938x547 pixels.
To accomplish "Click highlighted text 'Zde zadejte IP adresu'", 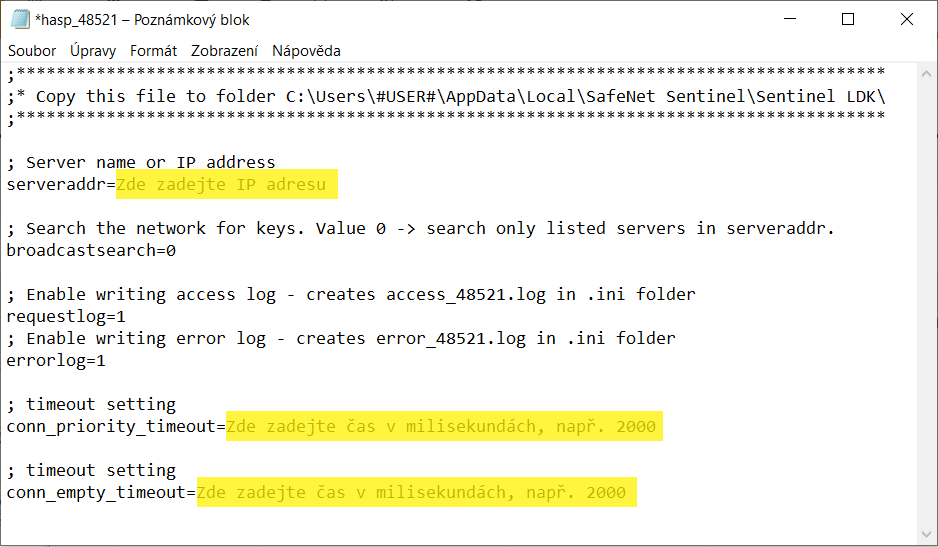I will point(221,184).
